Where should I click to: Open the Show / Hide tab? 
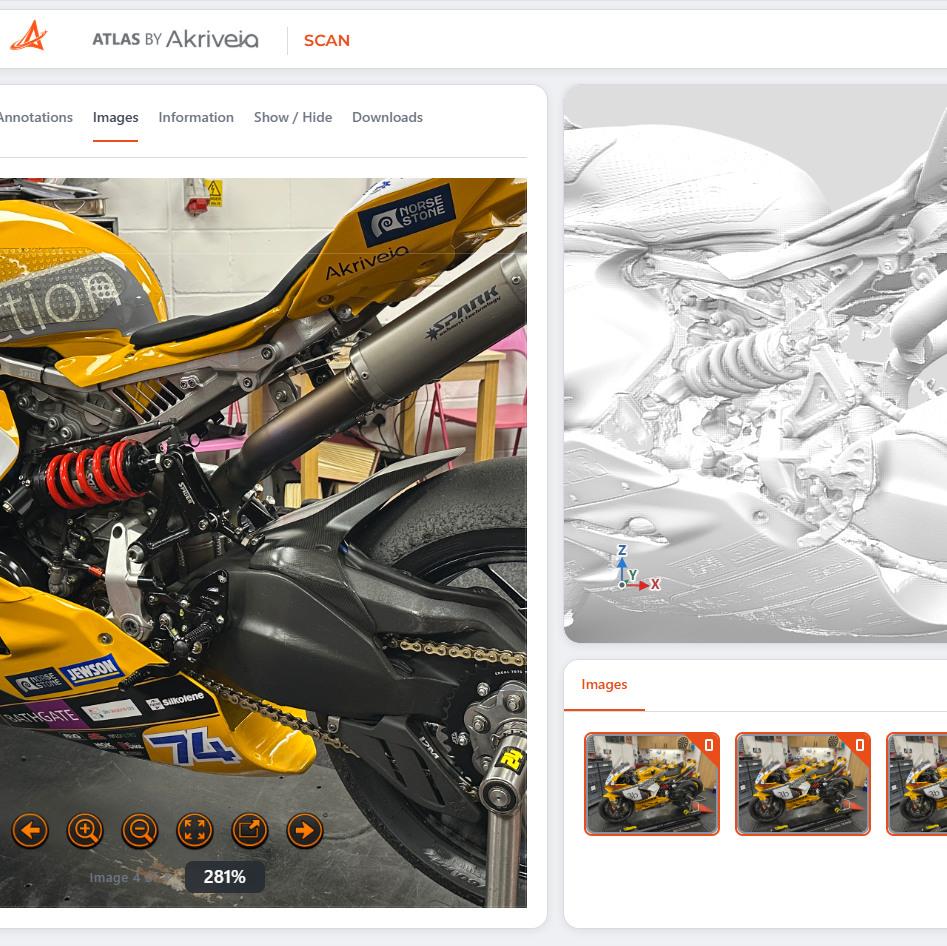pyautogui.click(x=293, y=117)
